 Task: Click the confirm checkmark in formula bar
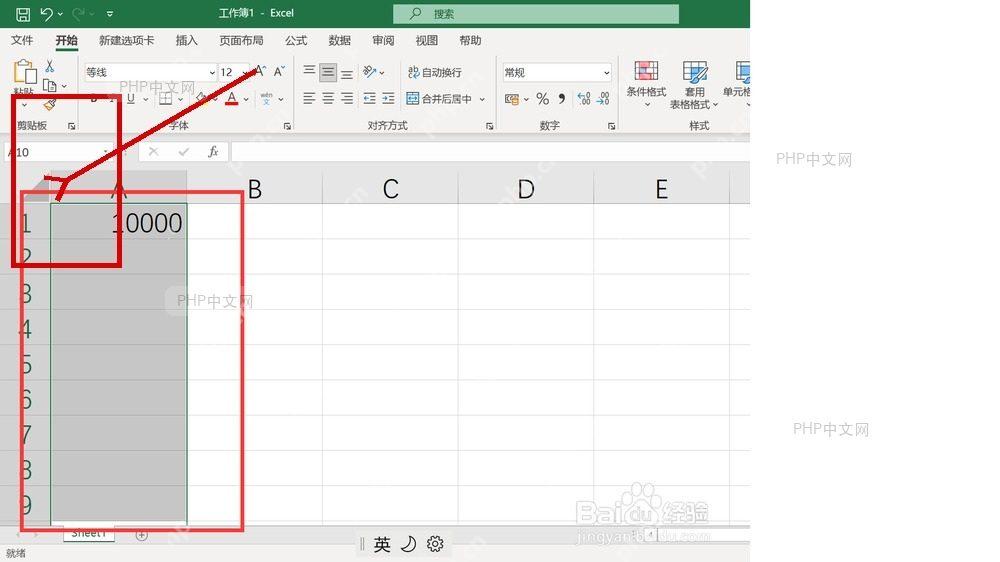pyautogui.click(x=184, y=152)
